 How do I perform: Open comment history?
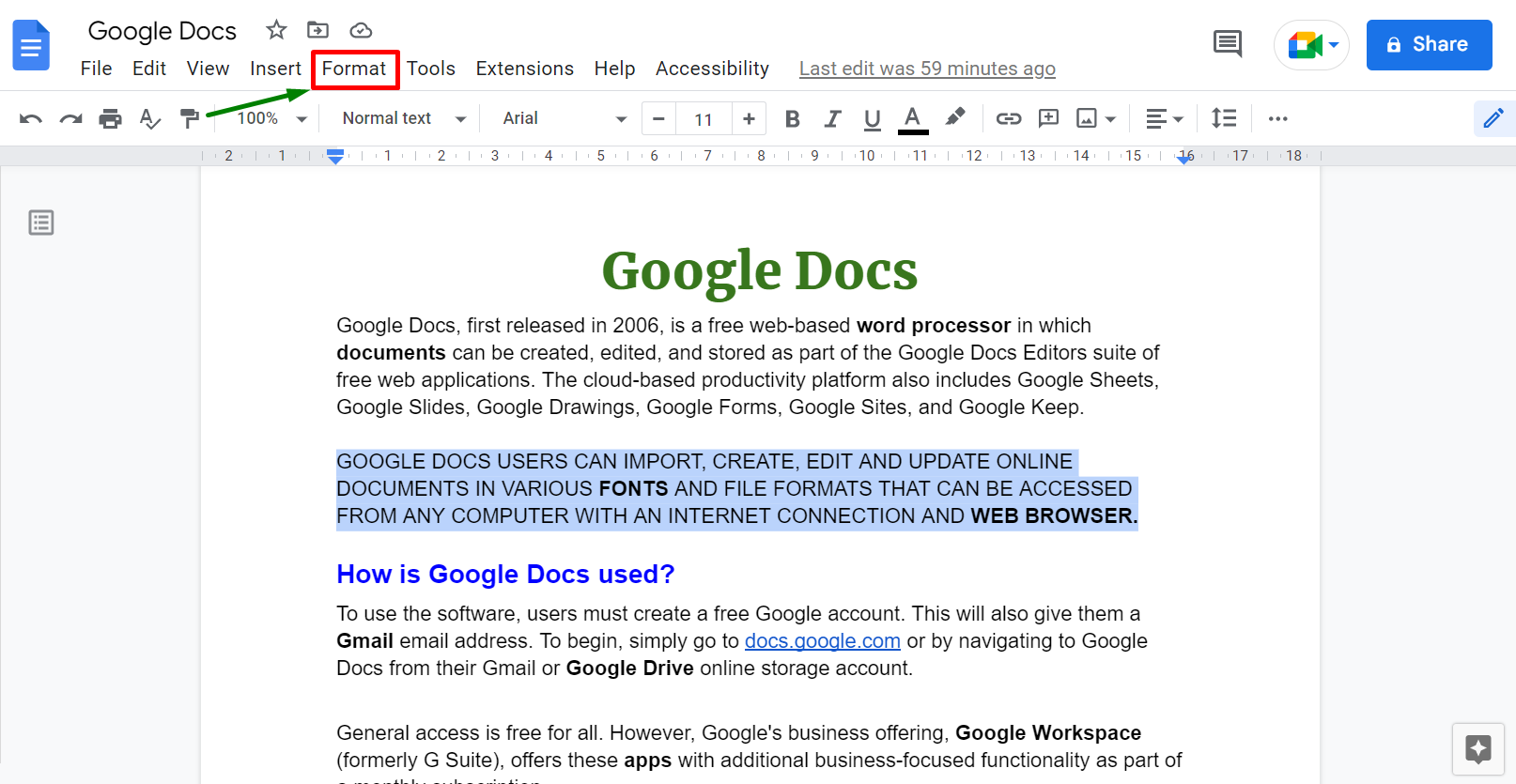(x=1228, y=44)
